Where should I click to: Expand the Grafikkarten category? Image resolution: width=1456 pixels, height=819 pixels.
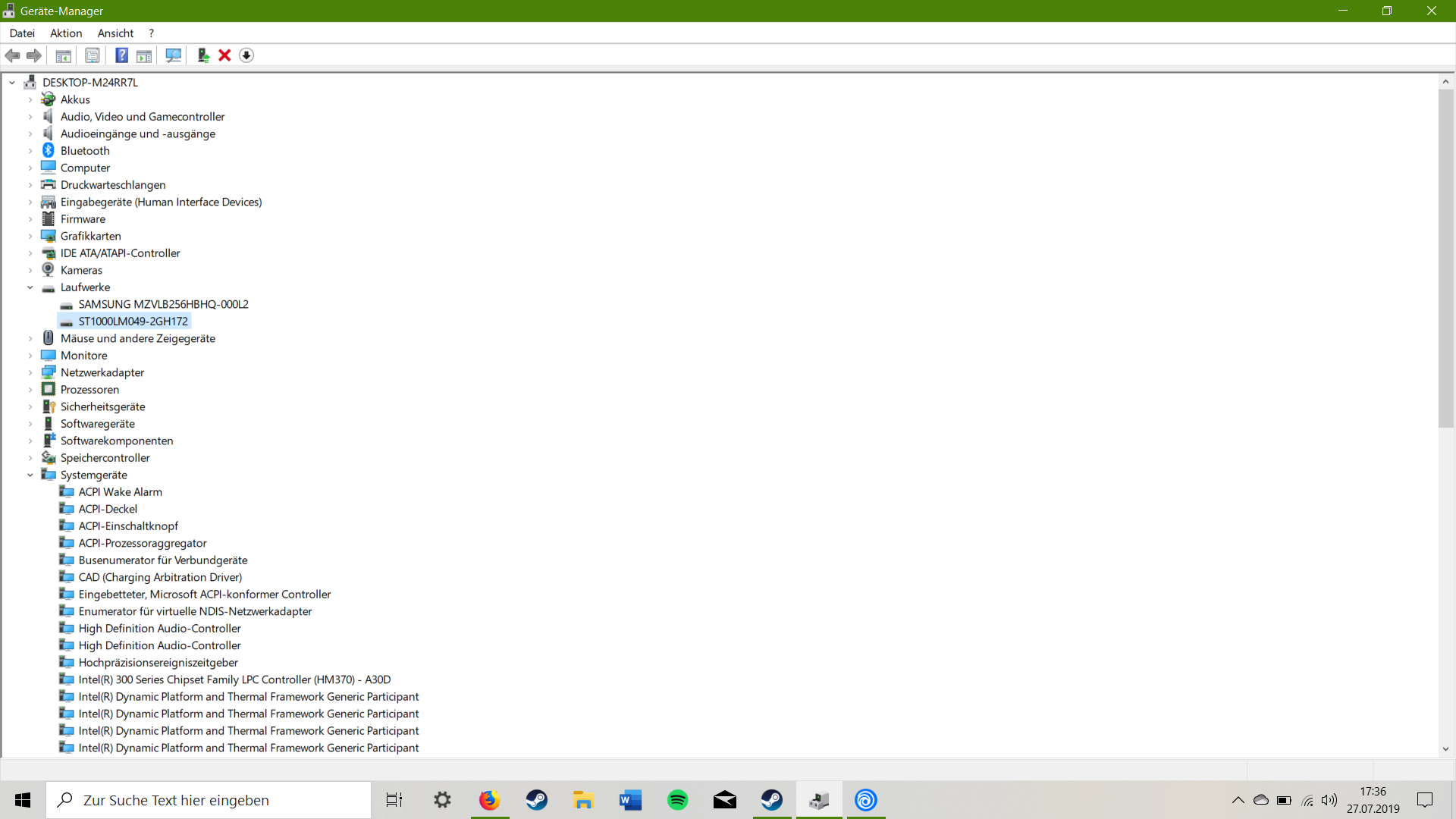pos(30,236)
